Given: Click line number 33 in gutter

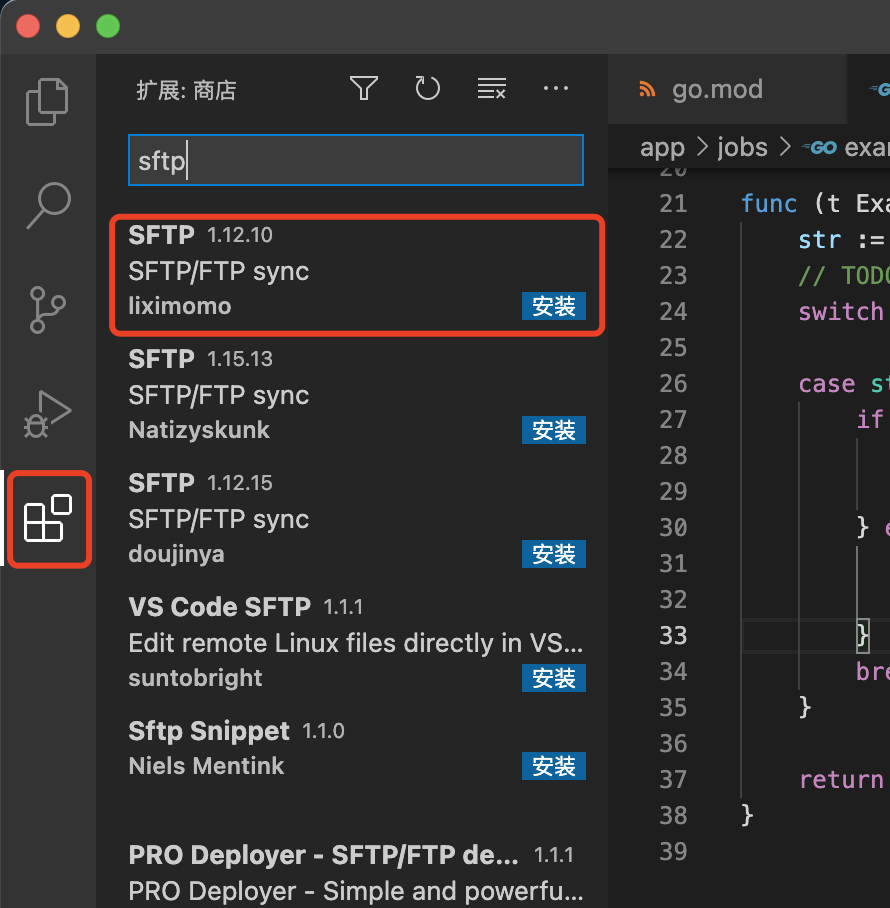Looking at the screenshot, I should pos(673,636).
